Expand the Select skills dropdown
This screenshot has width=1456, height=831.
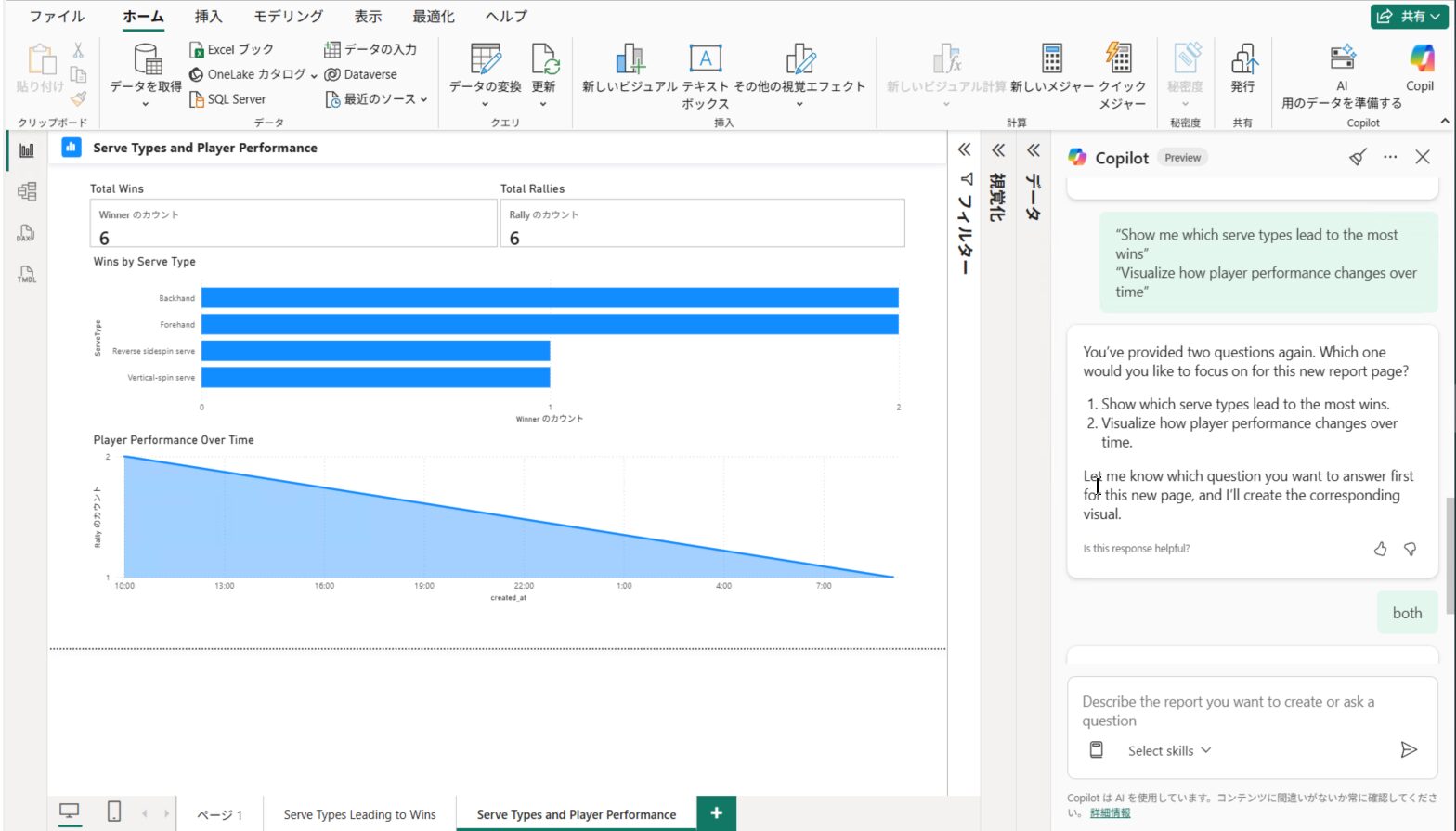point(1169,750)
